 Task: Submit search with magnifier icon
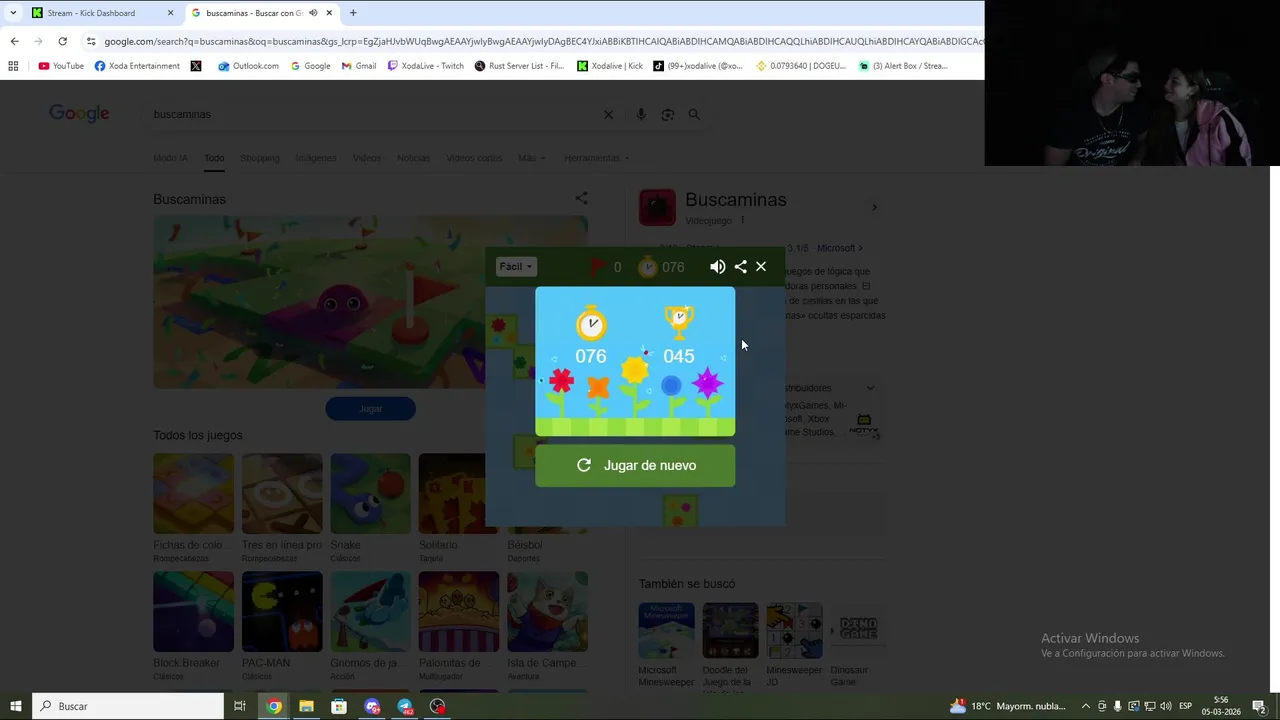[x=694, y=115]
